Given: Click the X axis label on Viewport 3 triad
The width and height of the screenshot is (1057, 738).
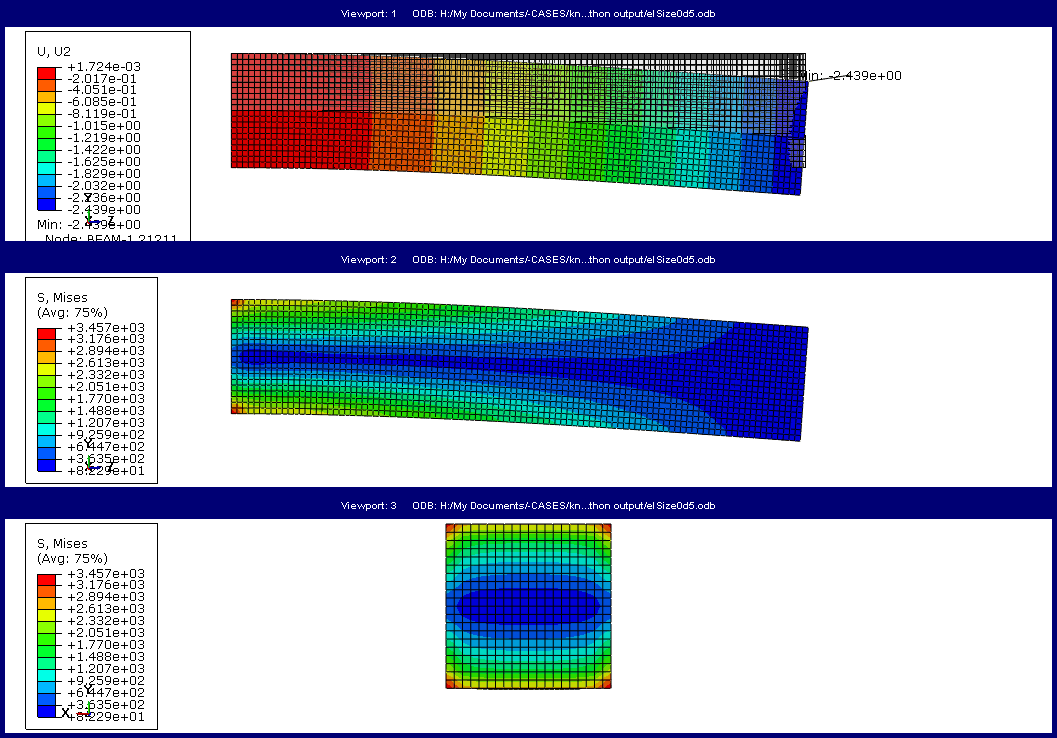Looking at the screenshot, I should tap(65, 710).
